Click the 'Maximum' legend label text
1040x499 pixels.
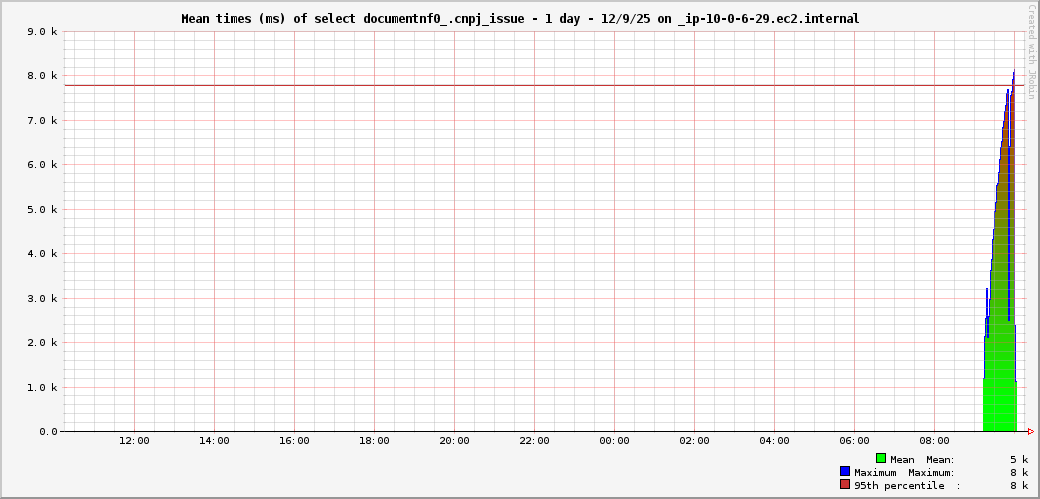pyautogui.click(x=877, y=472)
